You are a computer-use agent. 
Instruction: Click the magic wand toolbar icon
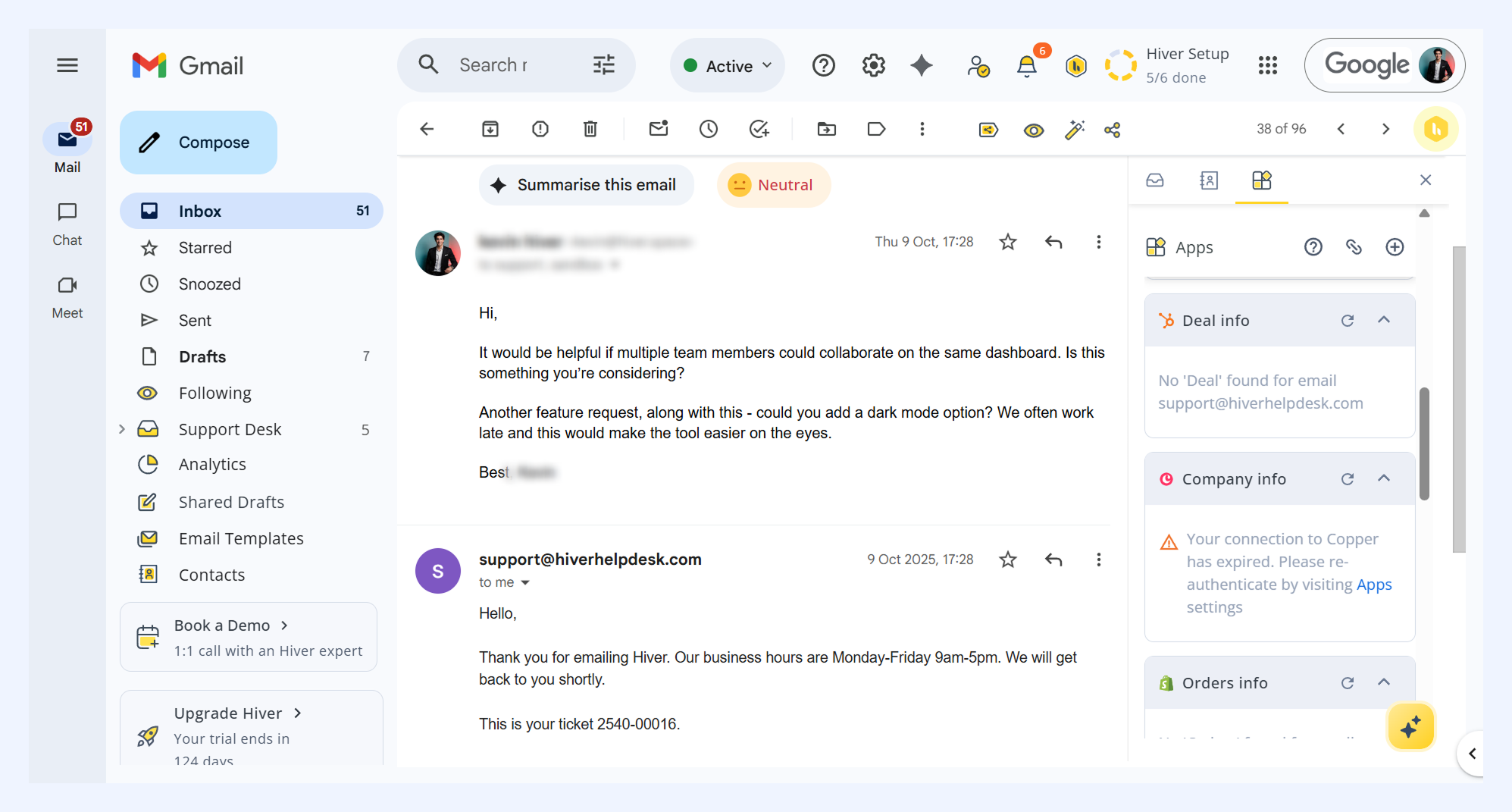[x=1075, y=130]
